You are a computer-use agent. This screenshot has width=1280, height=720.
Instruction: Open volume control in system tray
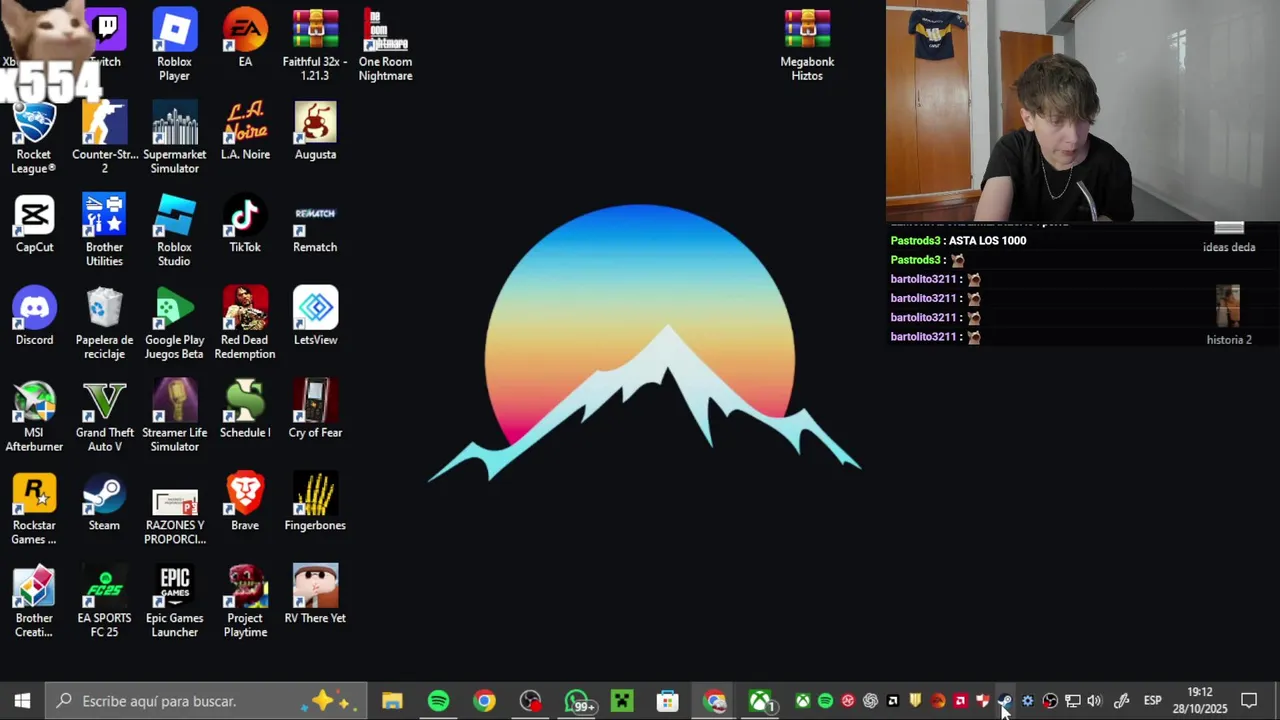point(1094,701)
